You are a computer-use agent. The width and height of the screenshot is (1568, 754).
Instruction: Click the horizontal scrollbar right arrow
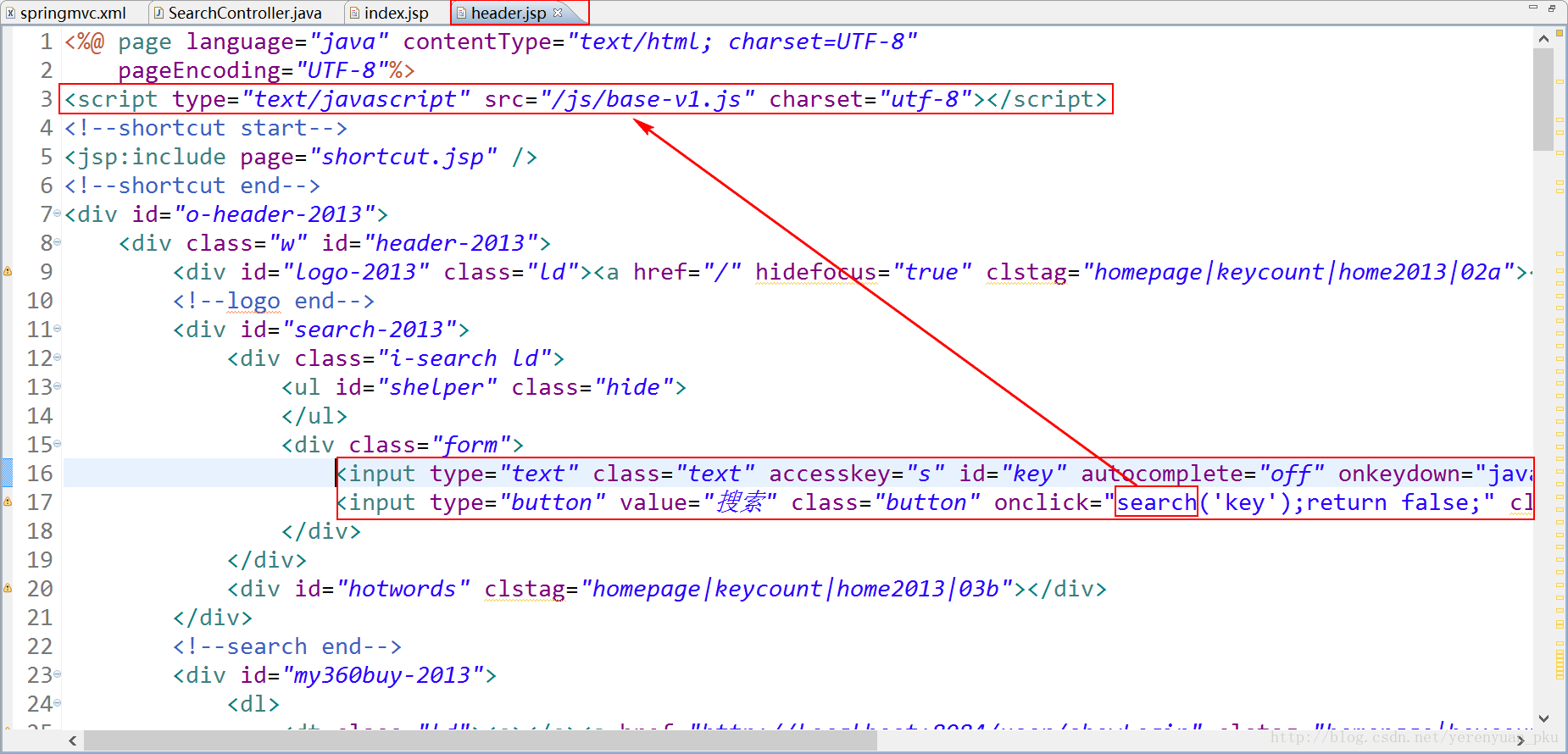[1521, 740]
